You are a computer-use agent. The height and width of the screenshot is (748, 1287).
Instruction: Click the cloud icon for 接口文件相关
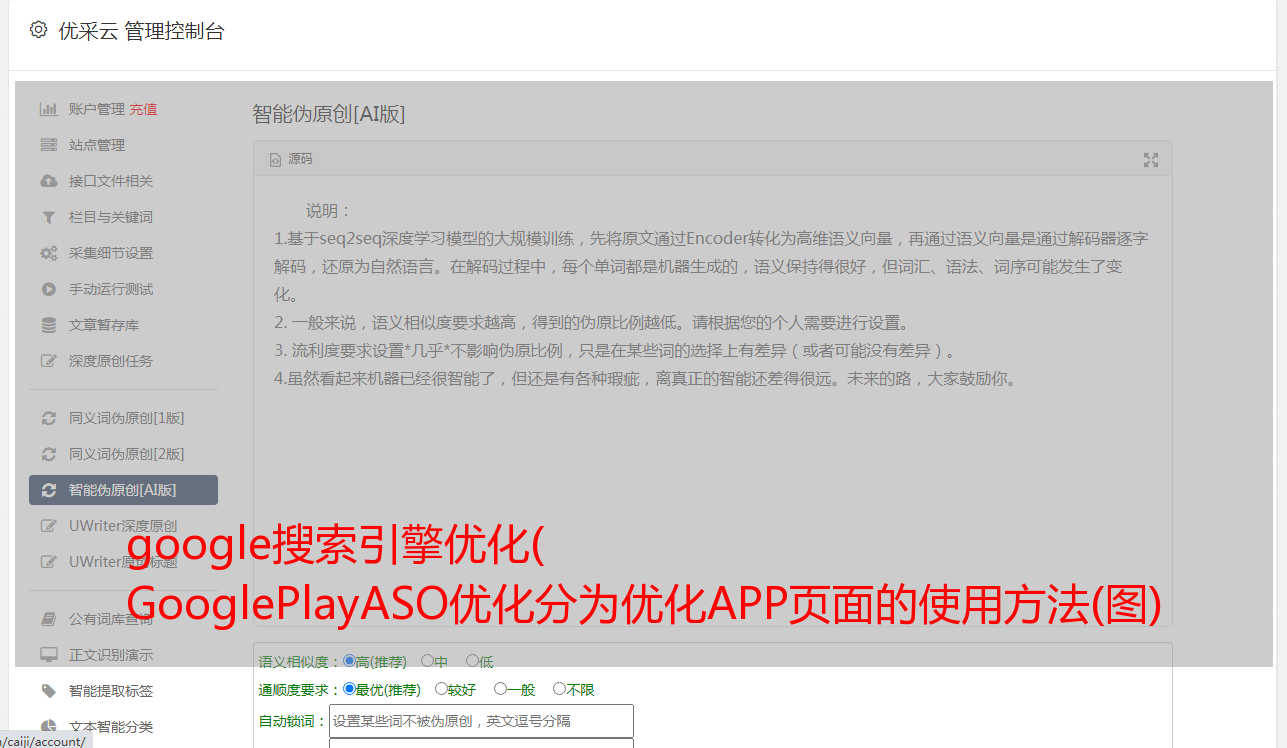48,181
